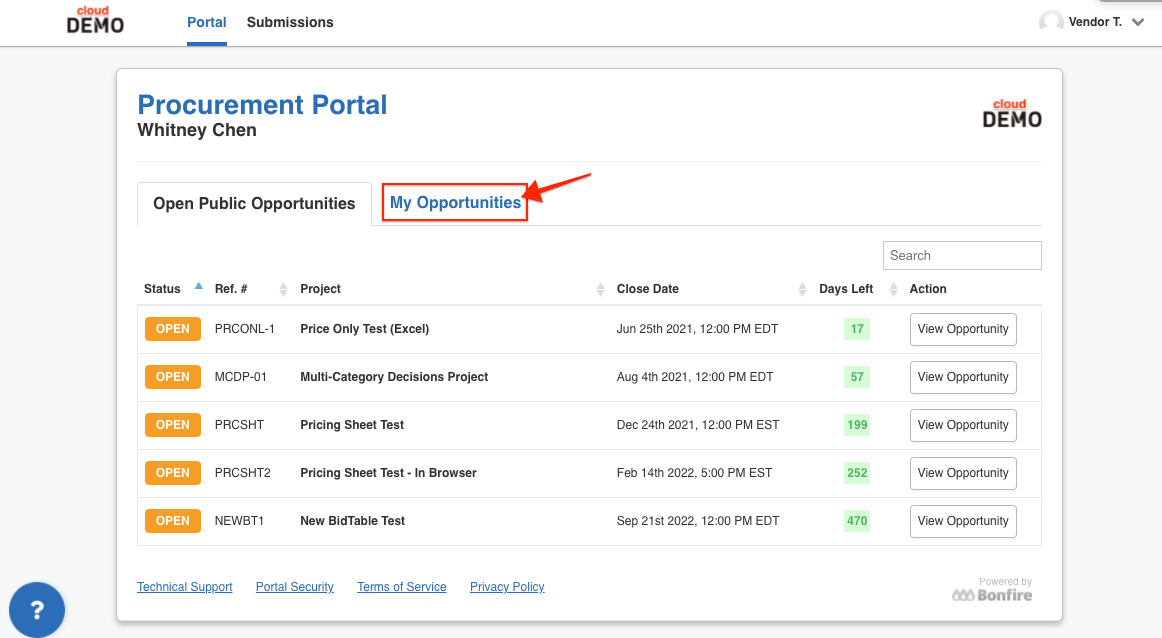Click the cloud DEMO logo in top navigation

click(x=95, y=20)
